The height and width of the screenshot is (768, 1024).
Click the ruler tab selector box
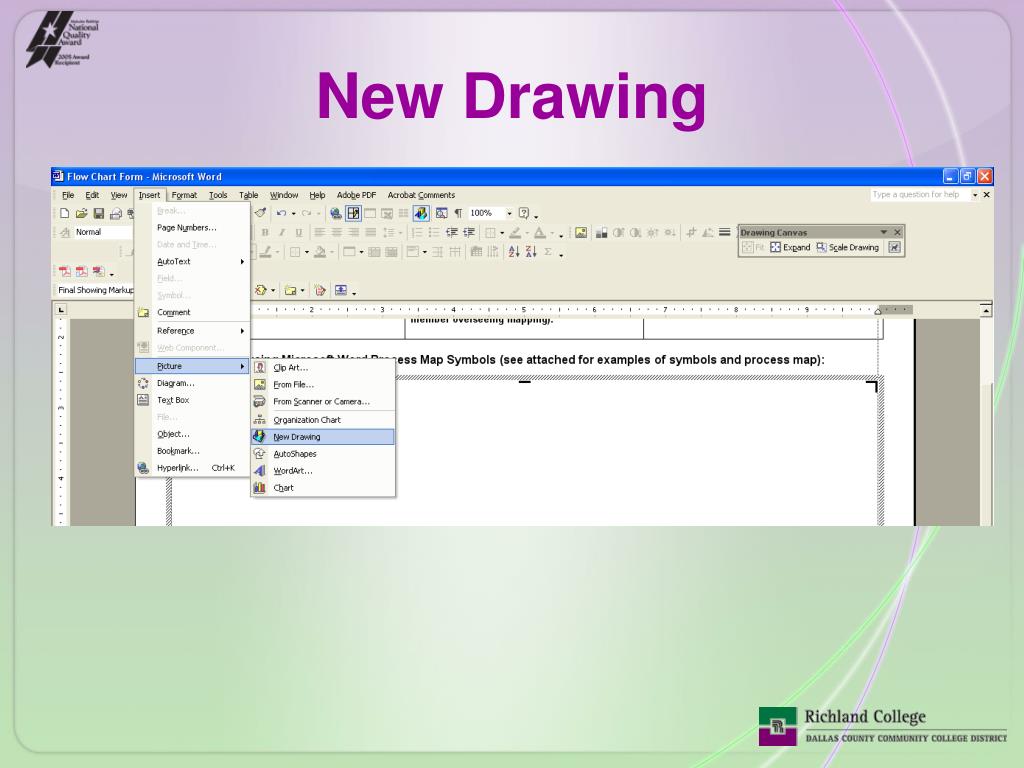tap(61, 310)
